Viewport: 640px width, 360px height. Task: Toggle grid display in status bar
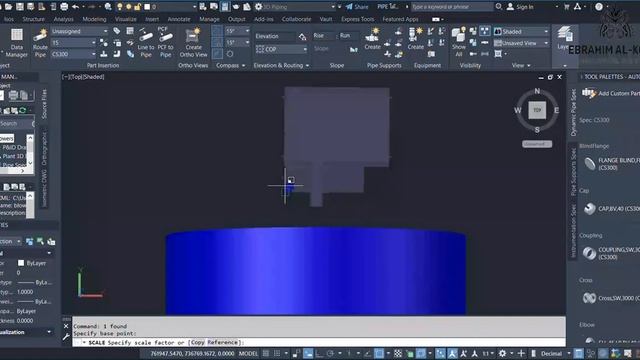(266, 353)
